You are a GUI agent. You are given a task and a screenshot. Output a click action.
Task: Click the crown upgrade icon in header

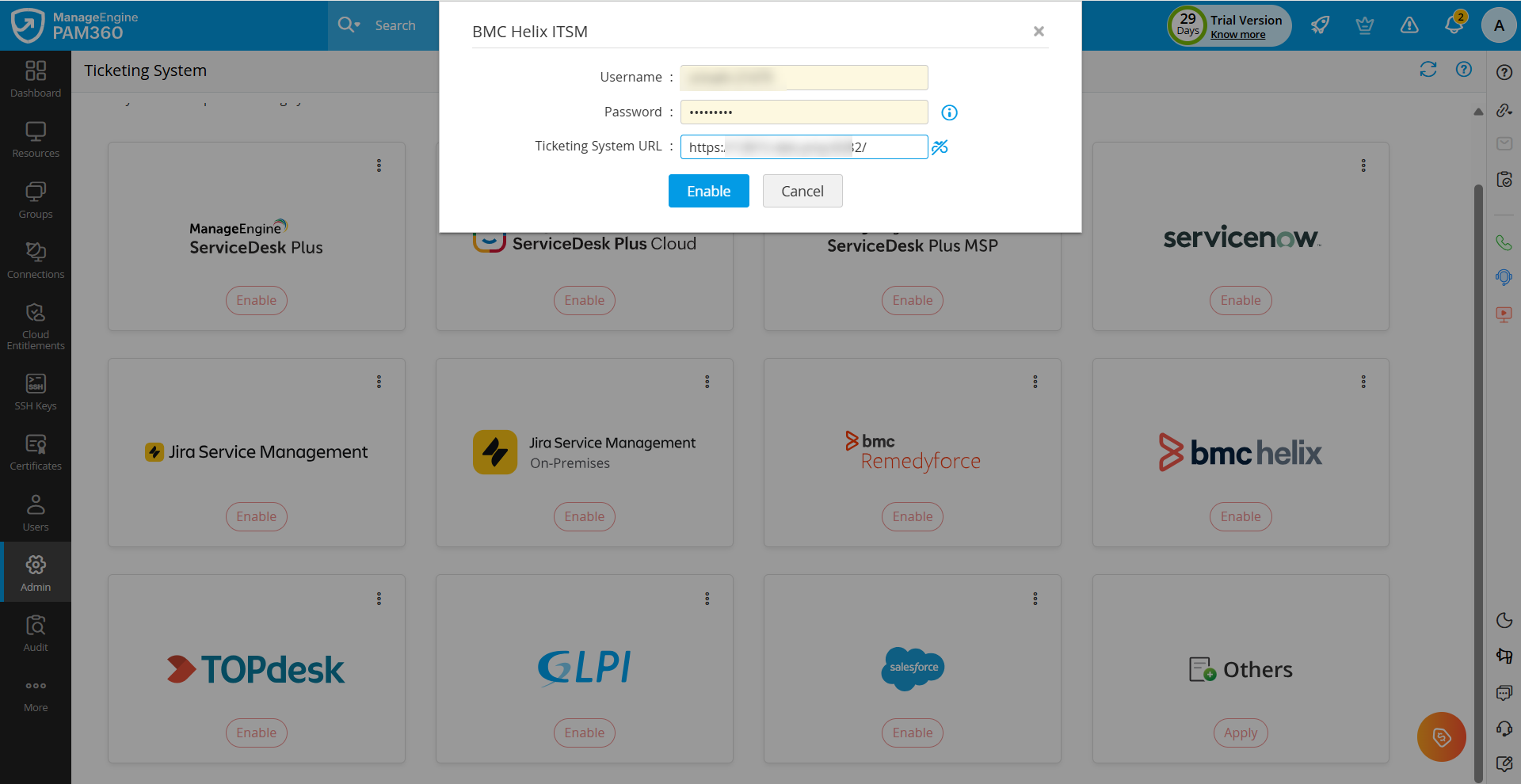[1364, 25]
